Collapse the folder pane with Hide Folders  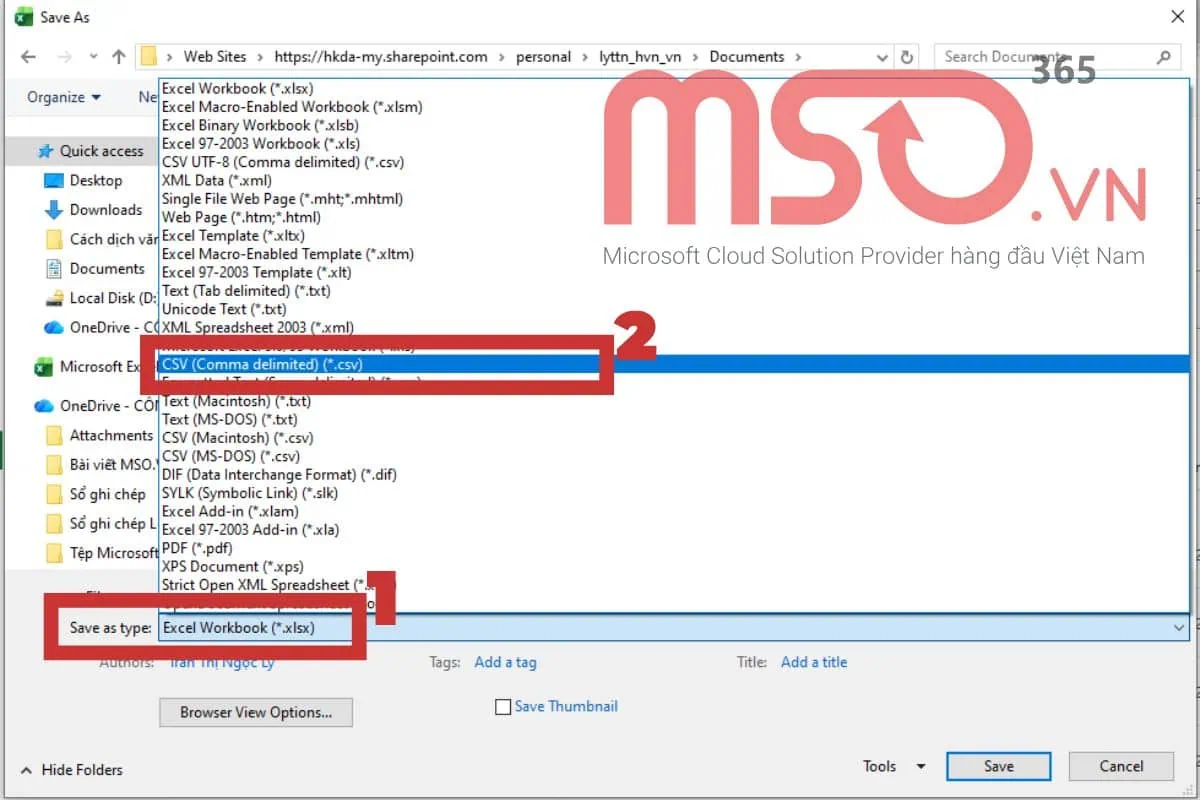tap(72, 770)
